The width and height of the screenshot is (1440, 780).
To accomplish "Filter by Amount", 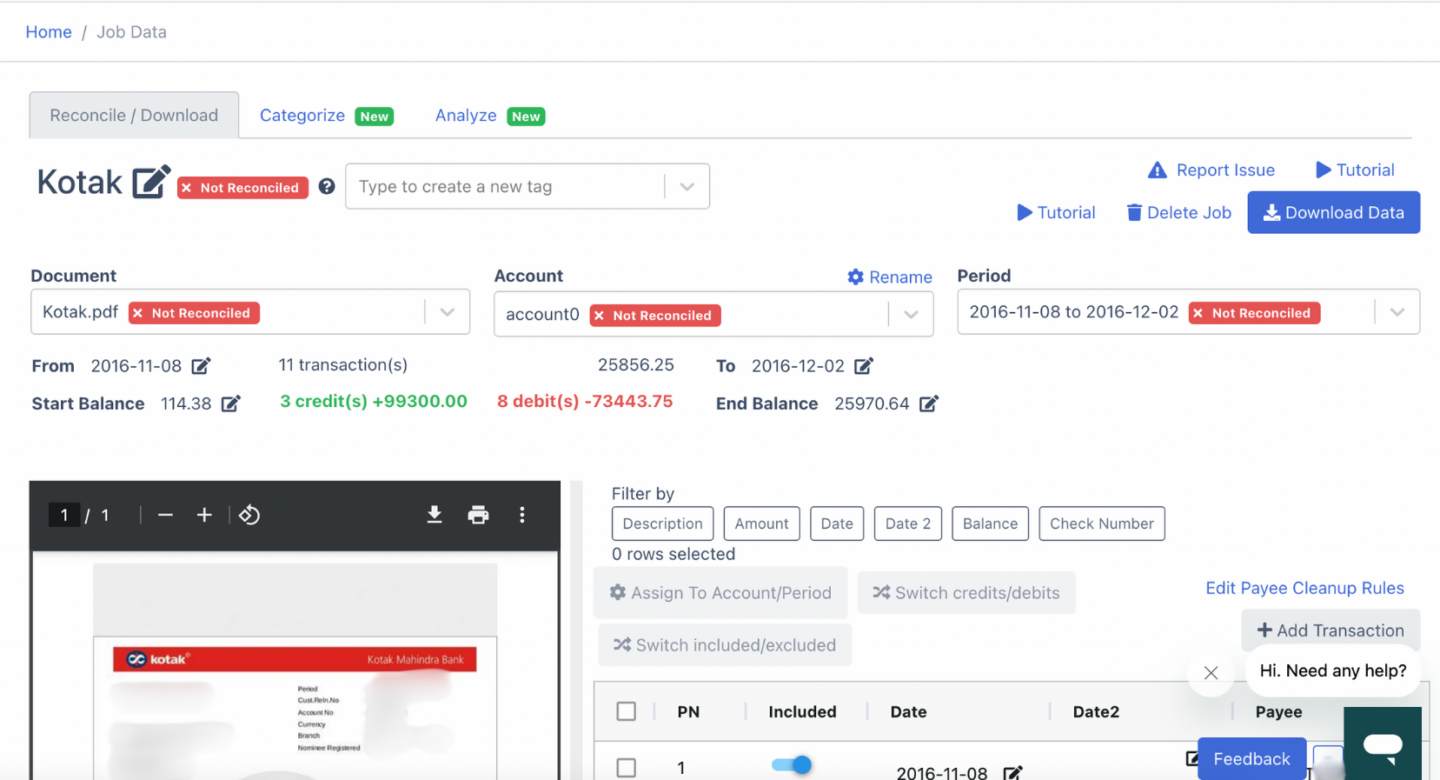I will (x=761, y=523).
